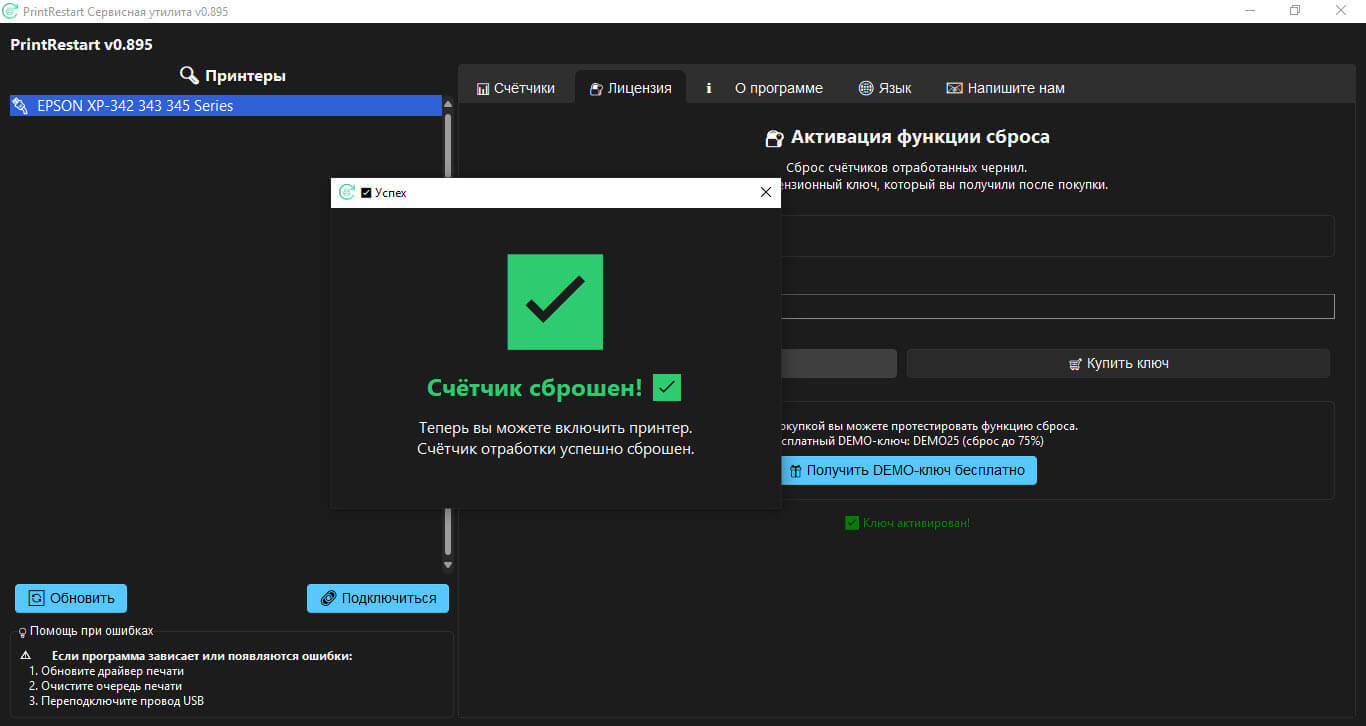Viewport: 1366px width, 726px height.
Task: Click the pen icon beside EPSON printer
Action: tap(20, 105)
